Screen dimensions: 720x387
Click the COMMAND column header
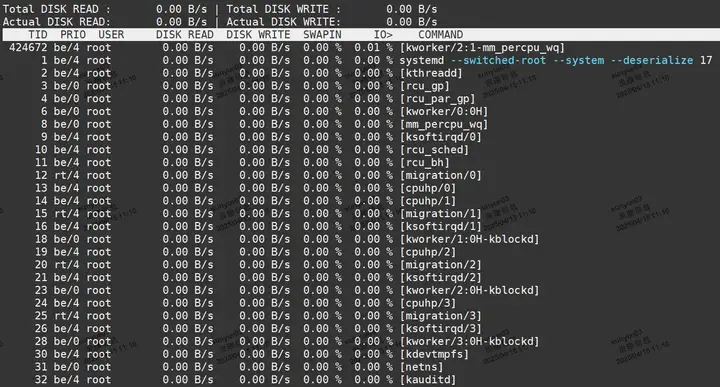tap(440, 35)
